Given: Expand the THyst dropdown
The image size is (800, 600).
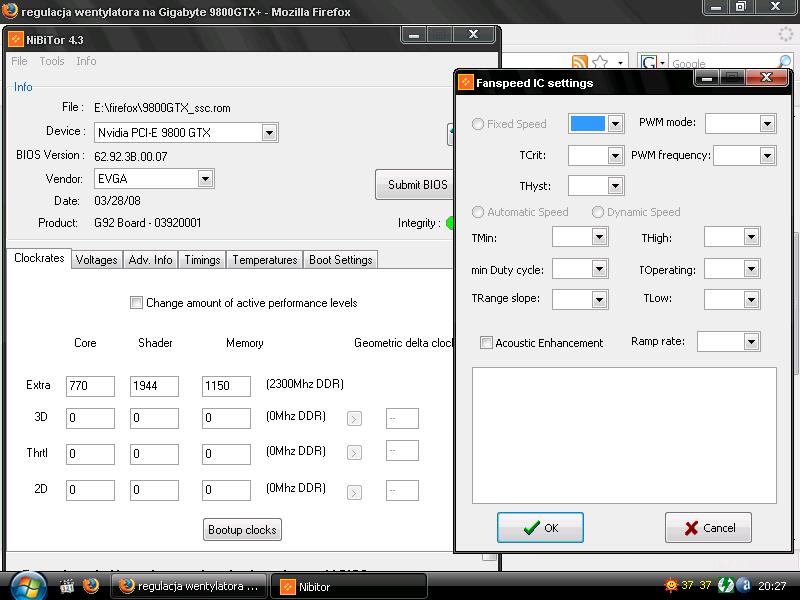Looking at the screenshot, I should point(615,186).
